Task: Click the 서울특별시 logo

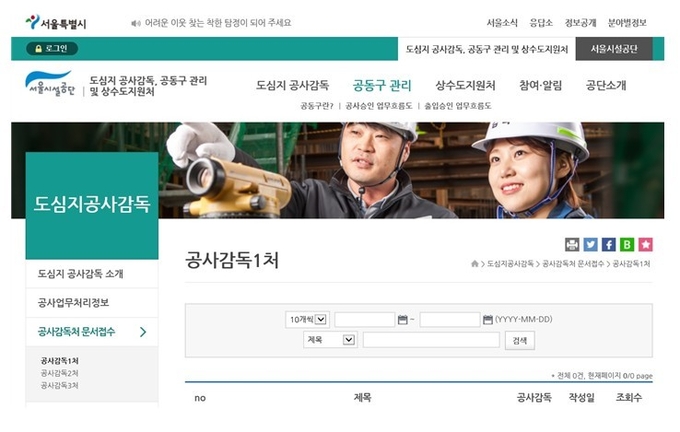Action: point(56,23)
